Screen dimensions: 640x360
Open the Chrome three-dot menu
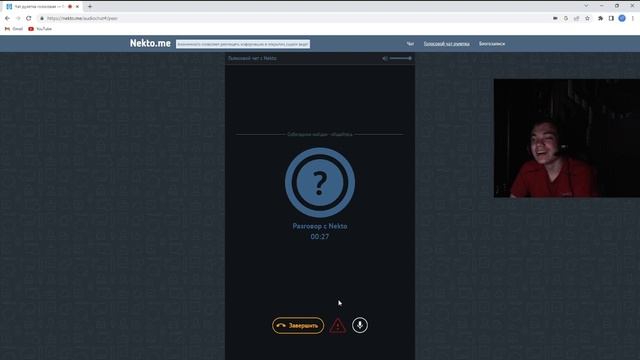[x=633, y=18]
